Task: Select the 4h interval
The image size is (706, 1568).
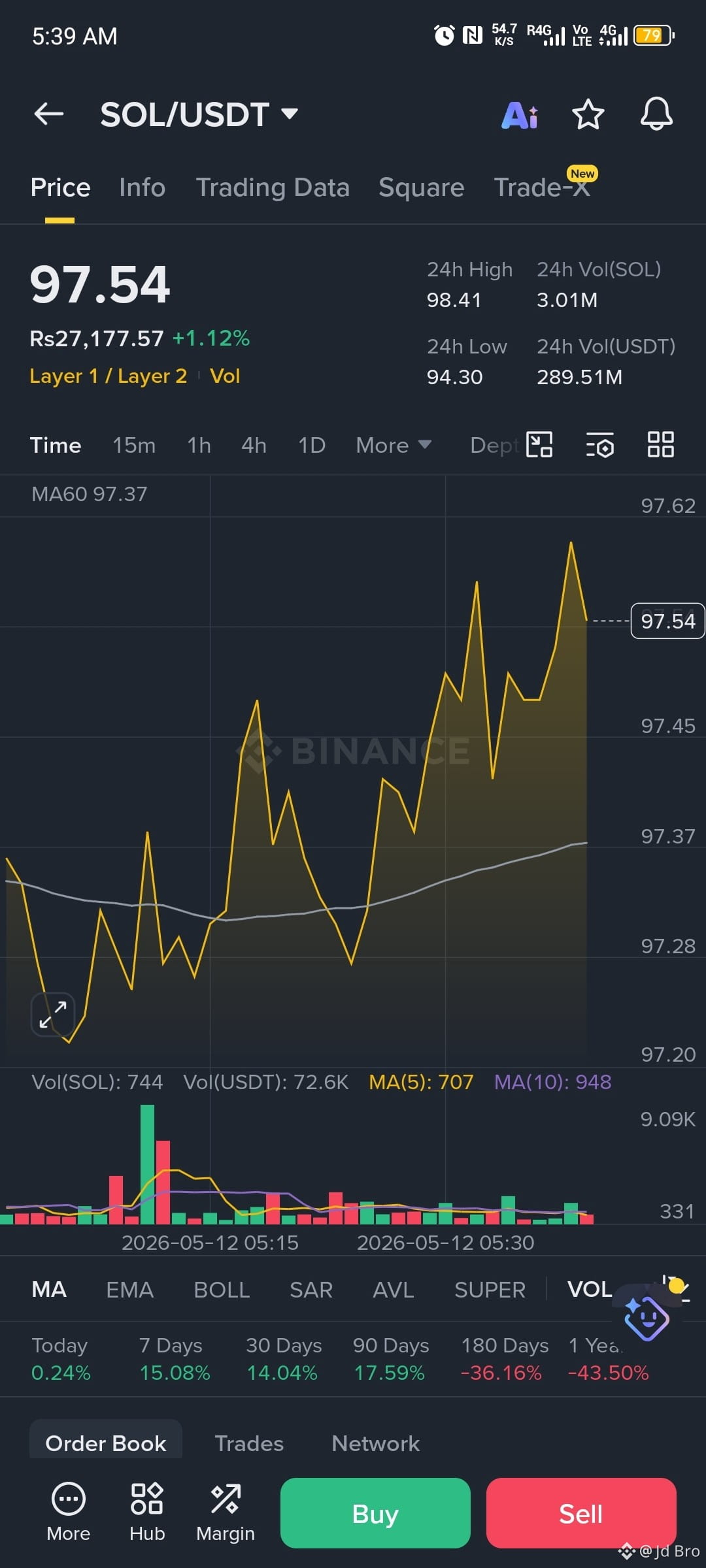Action: pos(254,445)
